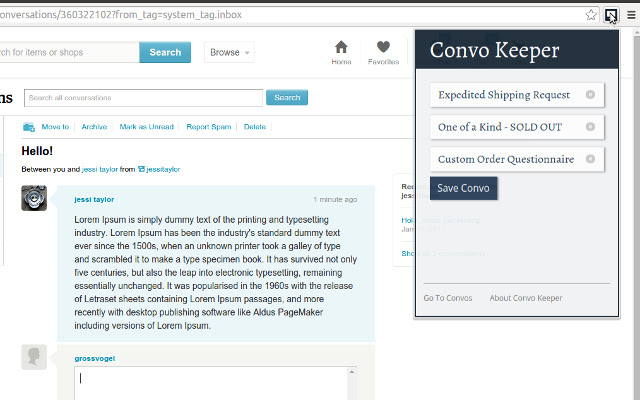The width and height of the screenshot is (640, 400).
Task: Remove the Custom Order Questionnaire snippet
Action: click(x=591, y=159)
